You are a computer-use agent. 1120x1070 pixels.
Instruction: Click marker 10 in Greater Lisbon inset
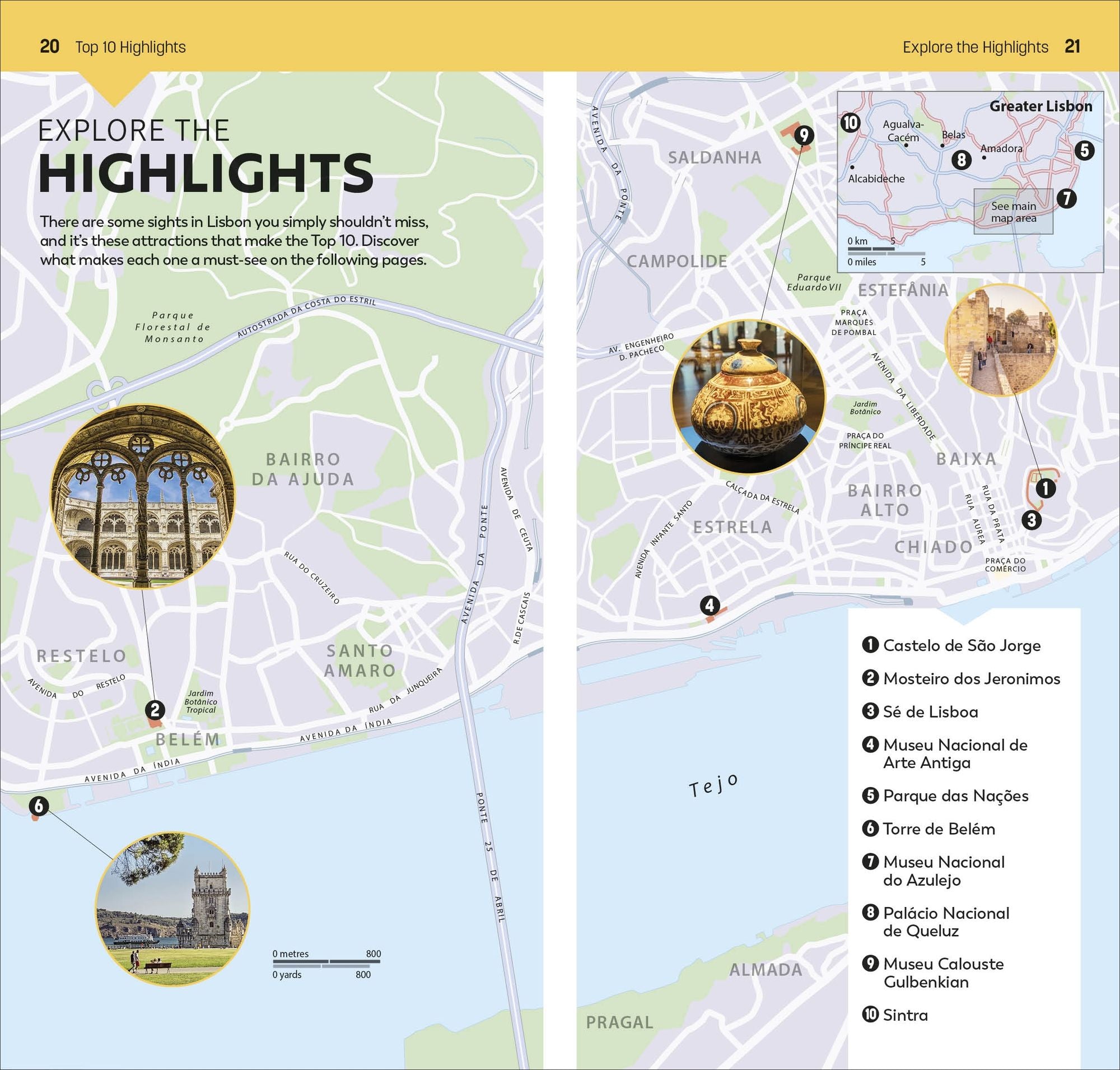[x=850, y=123]
